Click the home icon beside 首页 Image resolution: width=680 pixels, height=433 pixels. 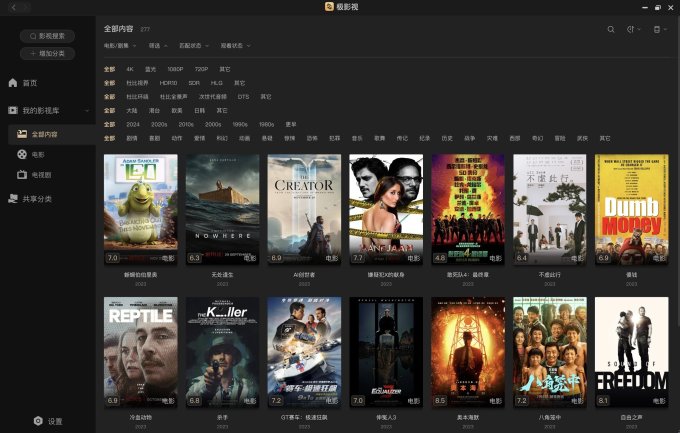click(13, 83)
